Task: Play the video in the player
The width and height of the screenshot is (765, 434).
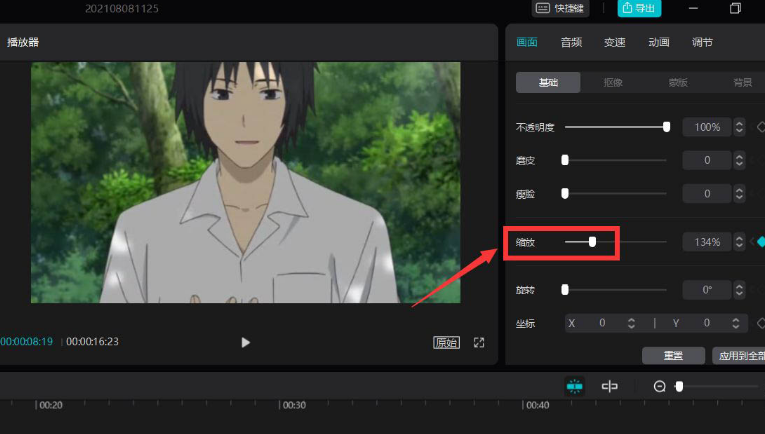Action: pos(245,342)
